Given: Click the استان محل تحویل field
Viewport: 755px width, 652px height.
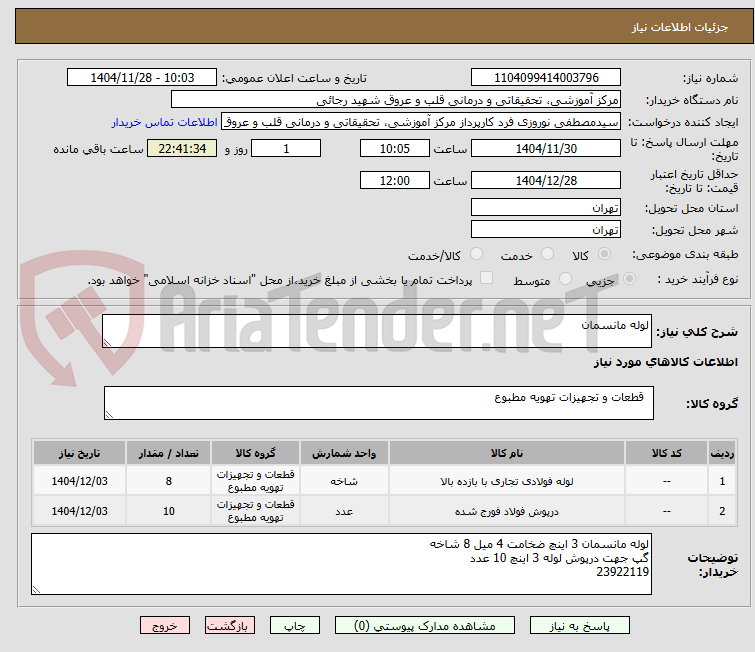Looking at the screenshot, I should pos(546,207).
